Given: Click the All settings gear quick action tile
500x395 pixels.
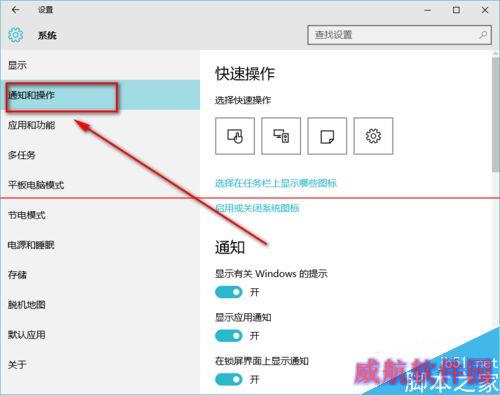Looking at the screenshot, I should 373,136.
